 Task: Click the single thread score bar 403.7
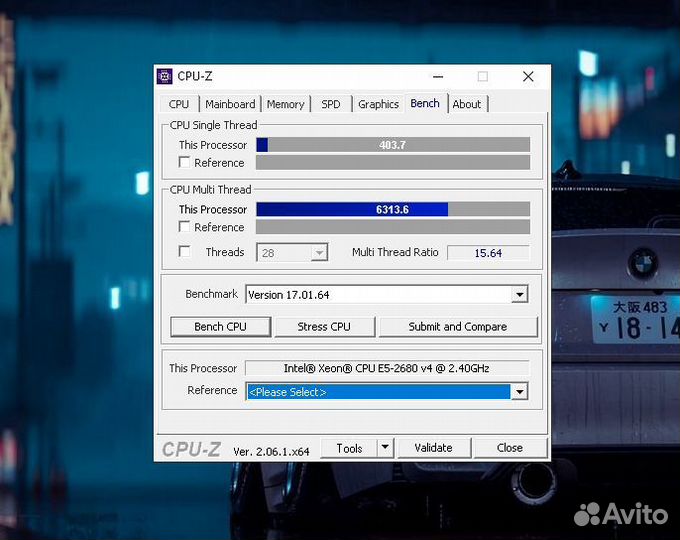point(393,145)
